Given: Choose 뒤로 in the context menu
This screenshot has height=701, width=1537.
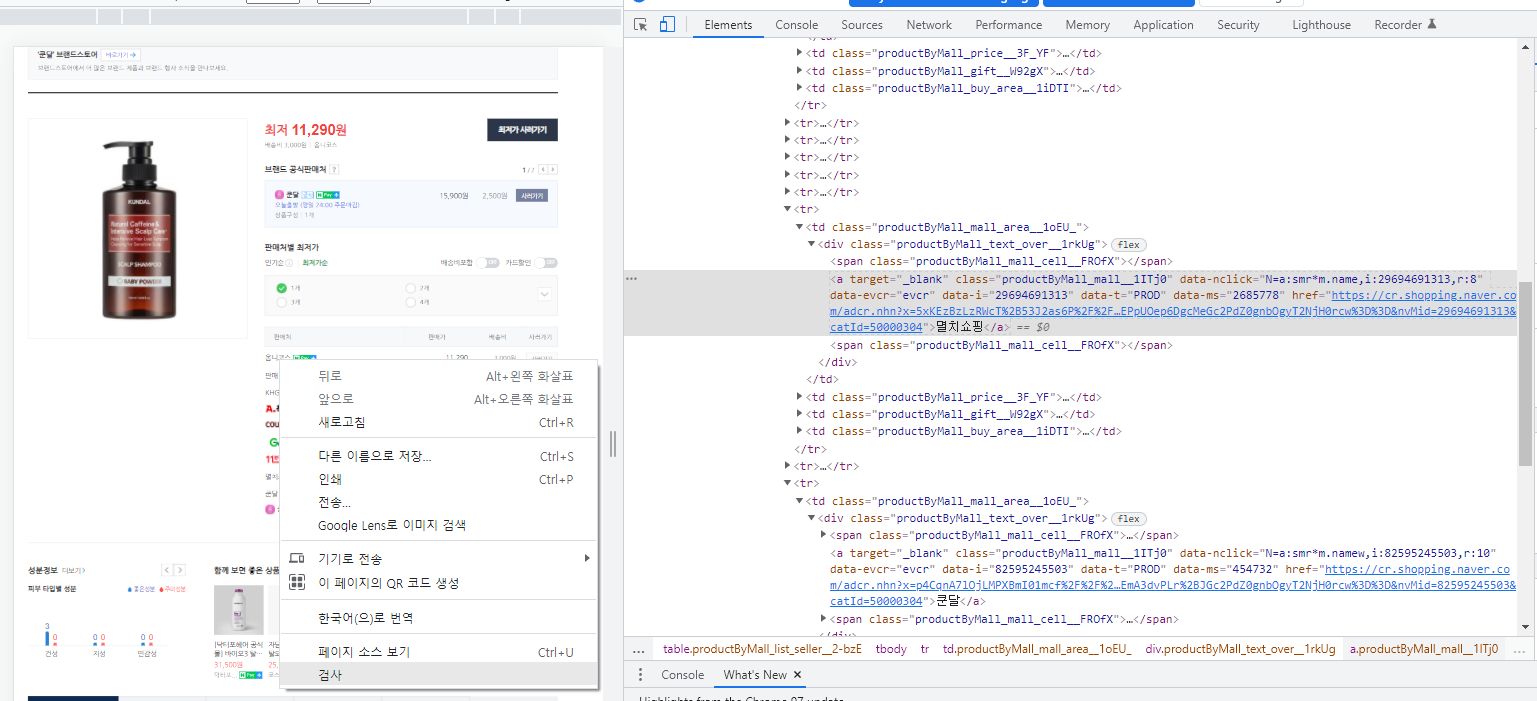Looking at the screenshot, I should click(x=439, y=376).
